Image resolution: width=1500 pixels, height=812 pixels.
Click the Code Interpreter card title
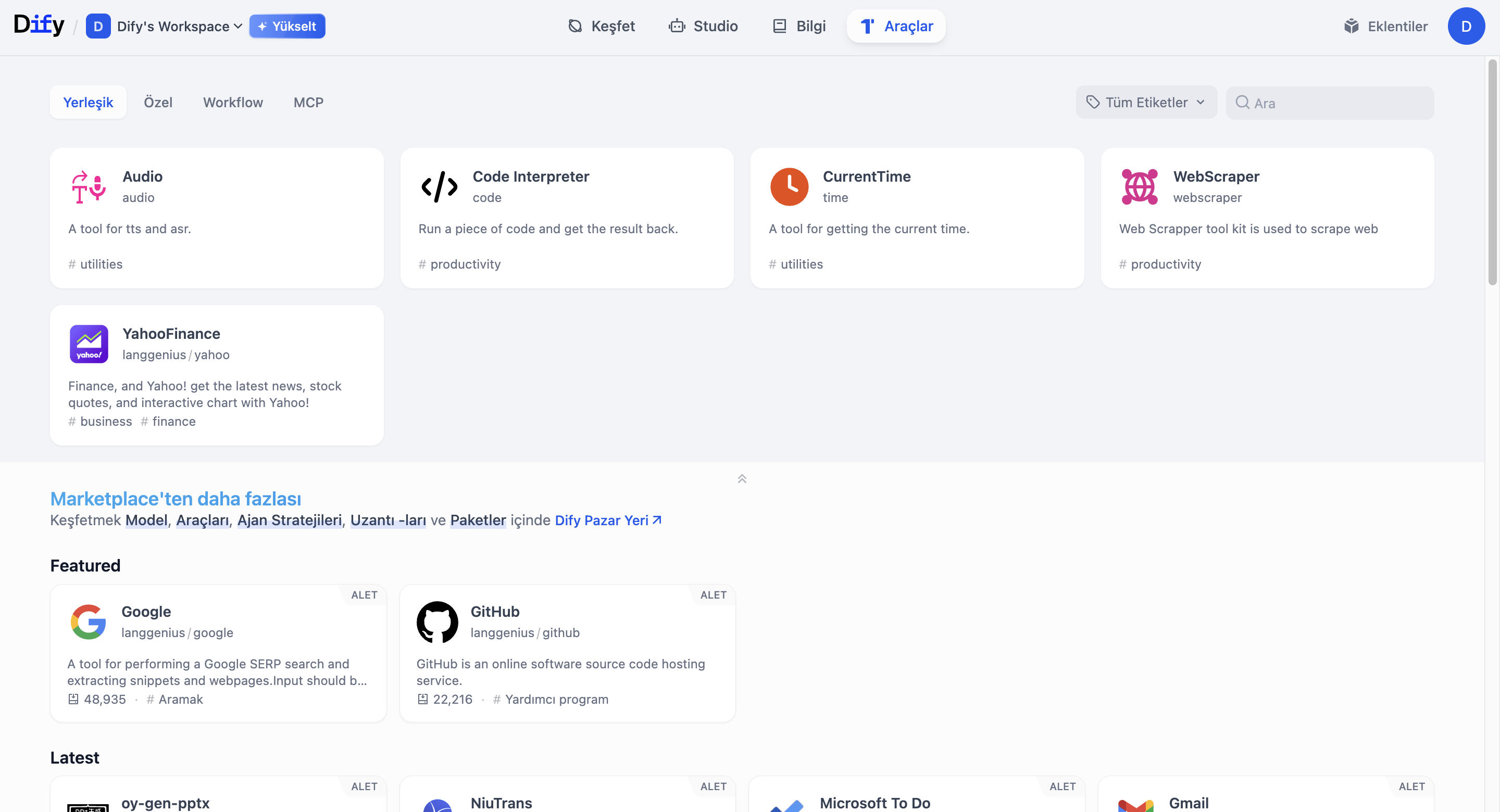click(x=531, y=176)
